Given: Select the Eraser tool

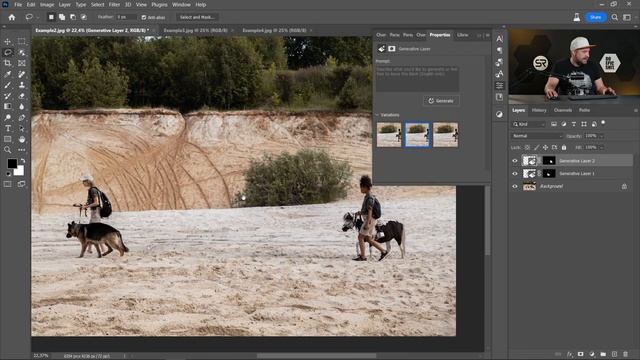Looking at the screenshot, I should (22, 96).
